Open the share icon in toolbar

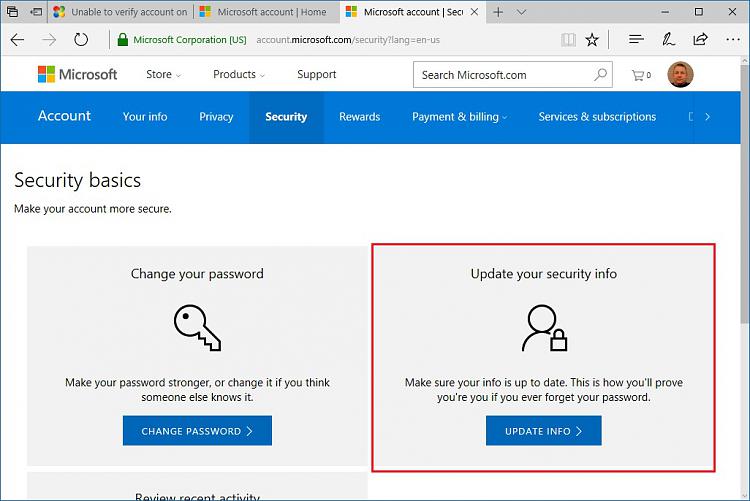[700, 39]
